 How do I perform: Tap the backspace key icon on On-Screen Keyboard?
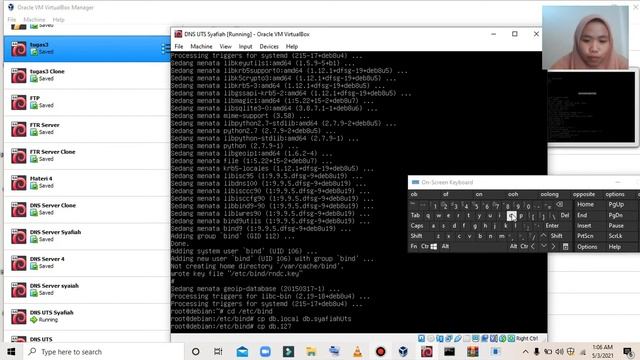click(x=559, y=204)
